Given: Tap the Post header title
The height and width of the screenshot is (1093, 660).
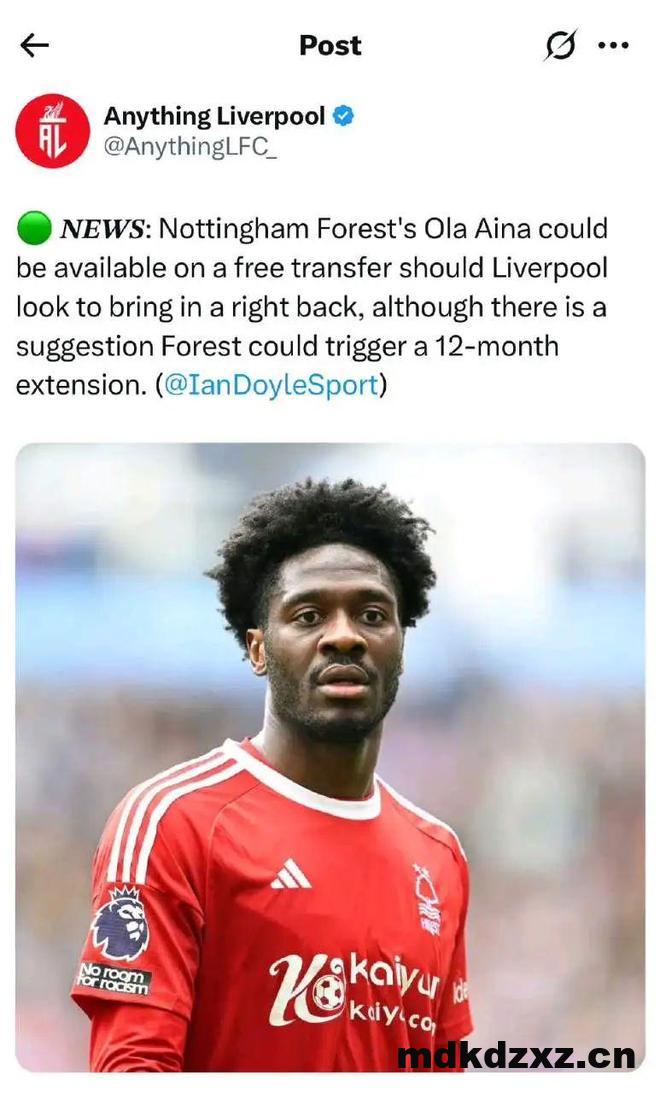Looking at the screenshot, I should click(x=330, y=45).
